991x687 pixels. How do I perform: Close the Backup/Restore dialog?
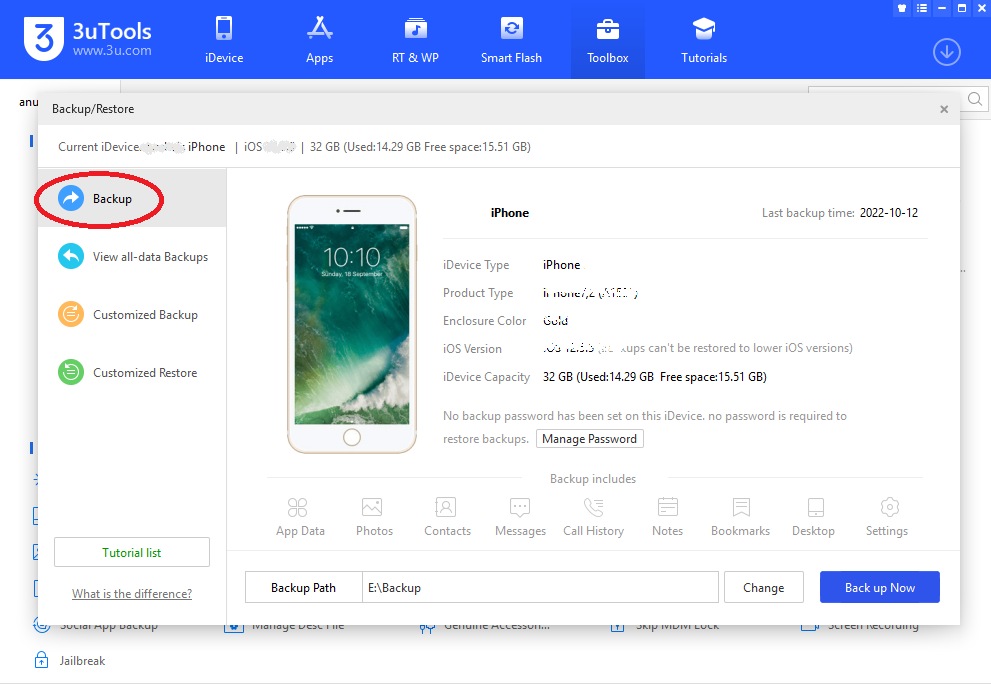(x=944, y=109)
